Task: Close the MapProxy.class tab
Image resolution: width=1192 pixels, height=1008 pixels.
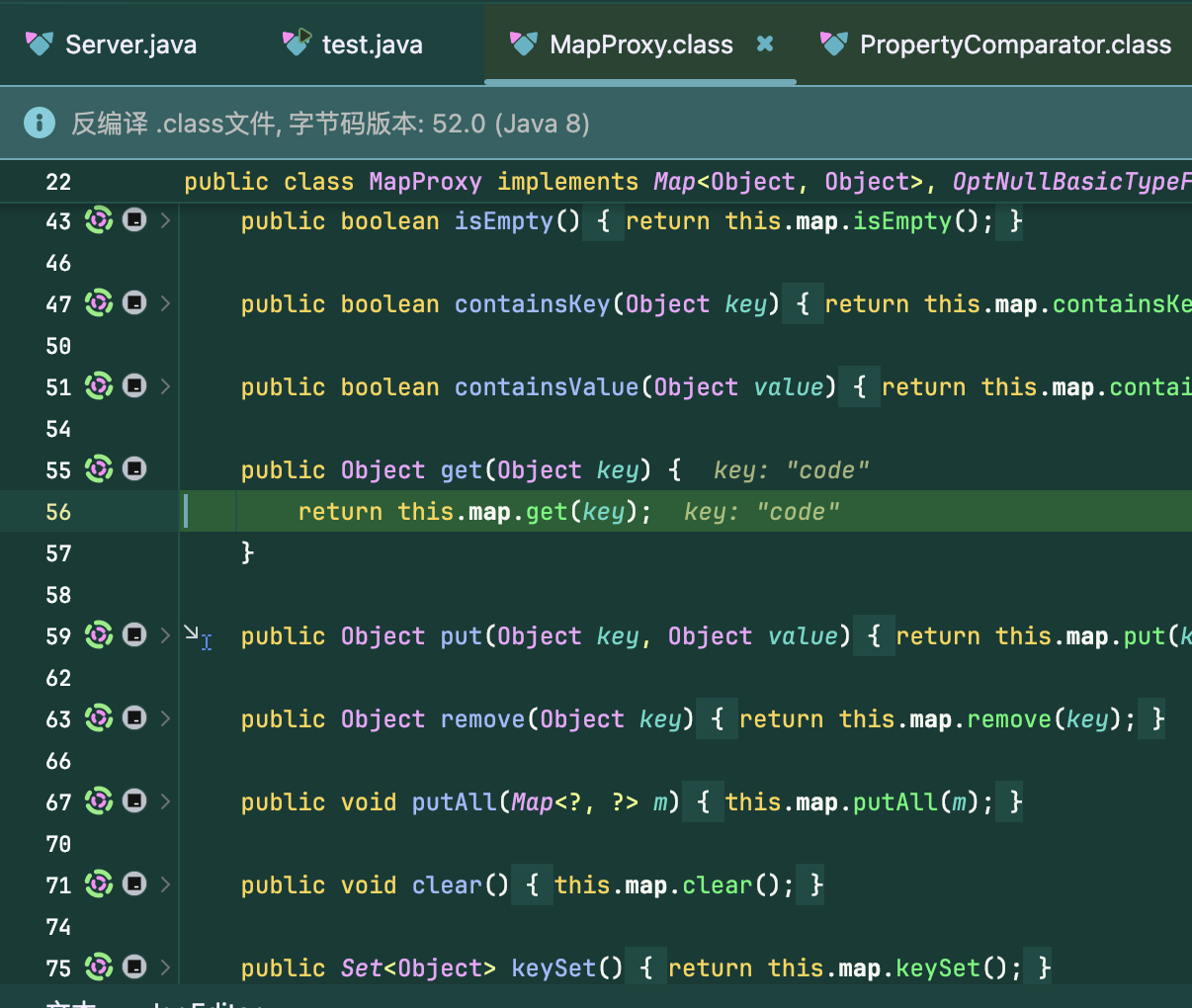Action: (x=764, y=43)
